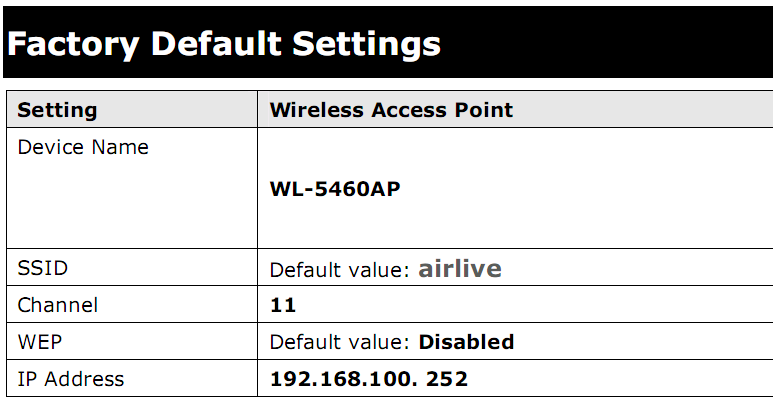The image size is (773, 398).
Task: Click the channel value 11
Action: 283,305
